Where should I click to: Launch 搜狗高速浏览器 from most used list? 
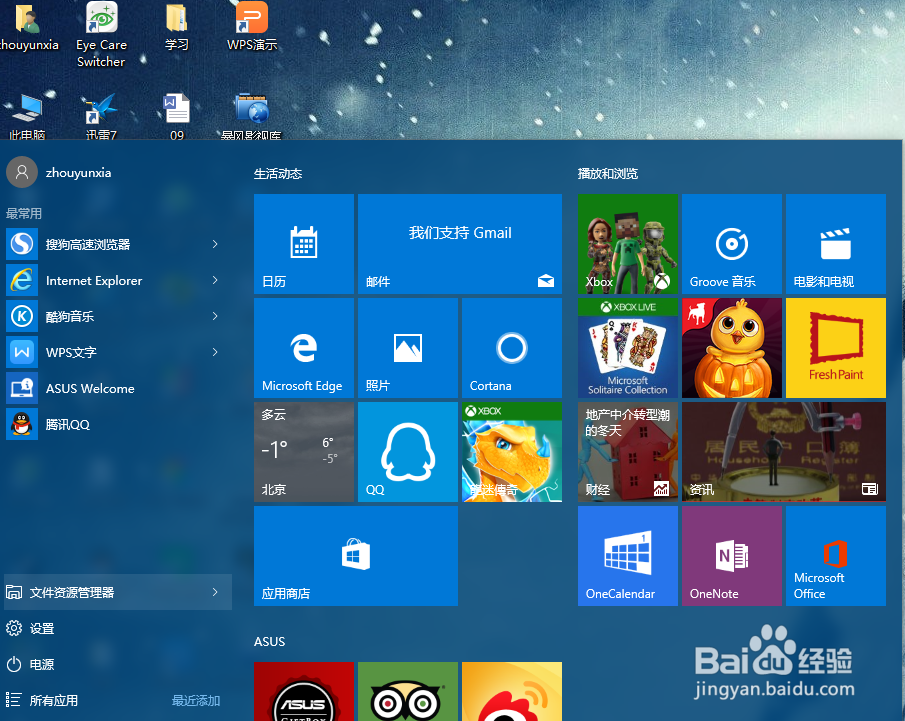point(118,244)
